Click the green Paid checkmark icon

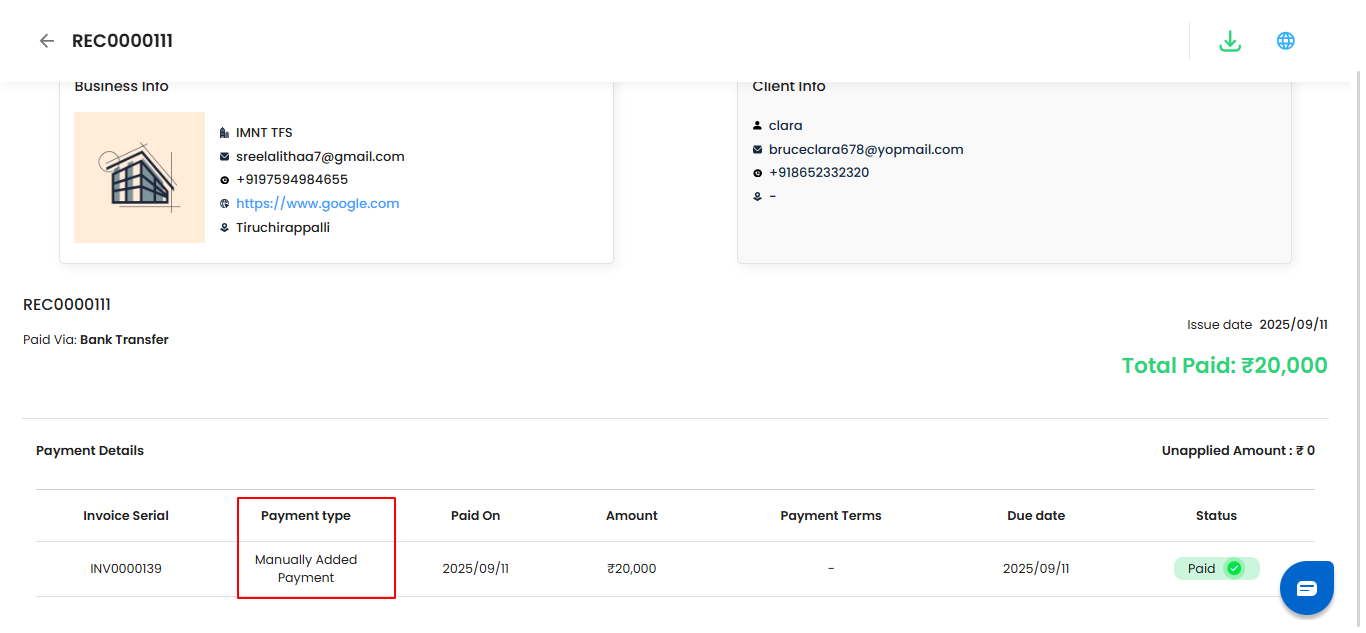pyautogui.click(x=1234, y=569)
